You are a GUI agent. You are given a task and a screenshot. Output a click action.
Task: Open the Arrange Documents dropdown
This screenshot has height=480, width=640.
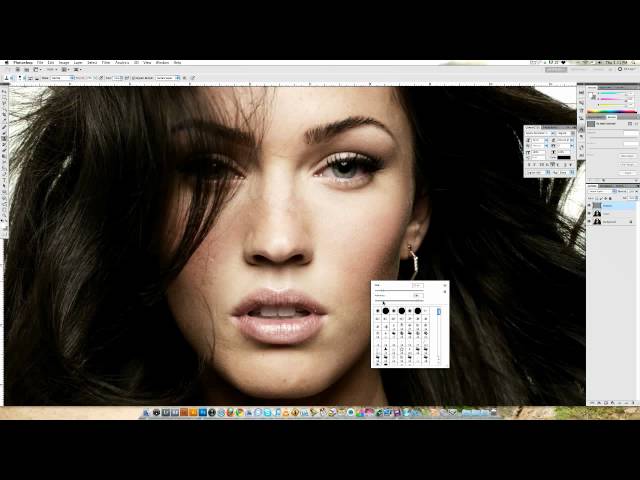tap(64, 69)
